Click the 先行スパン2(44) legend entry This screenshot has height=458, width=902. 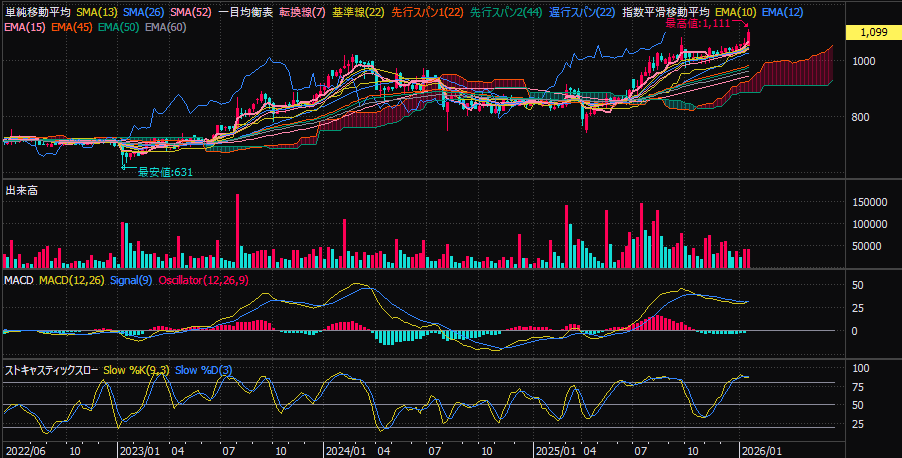point(506,12)
